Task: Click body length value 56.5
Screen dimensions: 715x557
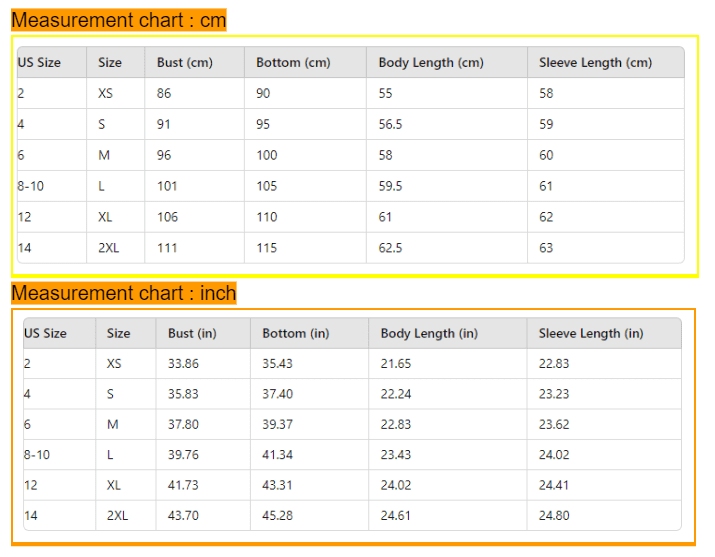Action: (390, 124)
